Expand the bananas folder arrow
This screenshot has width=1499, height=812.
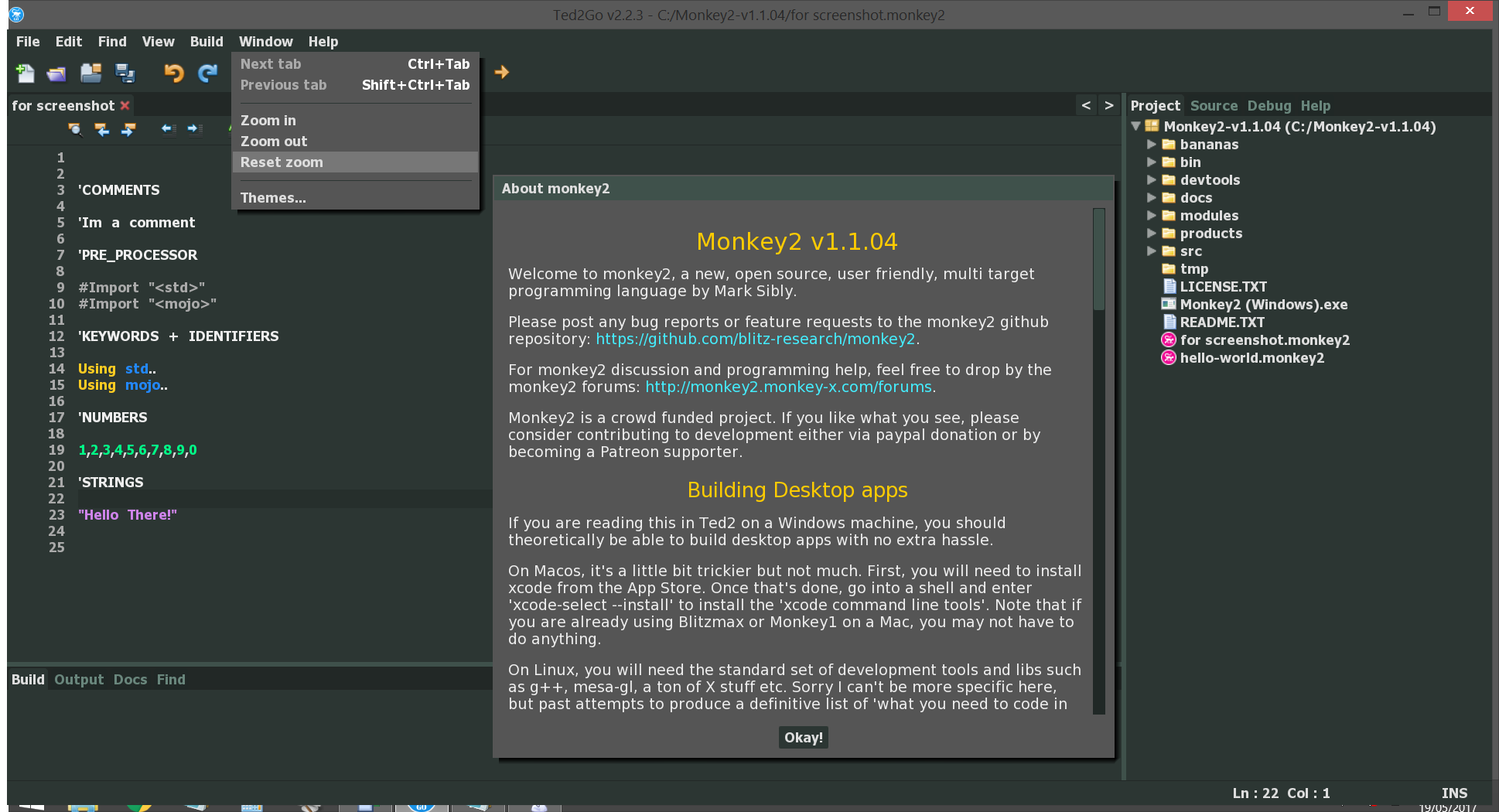[x=1151, y=145]
